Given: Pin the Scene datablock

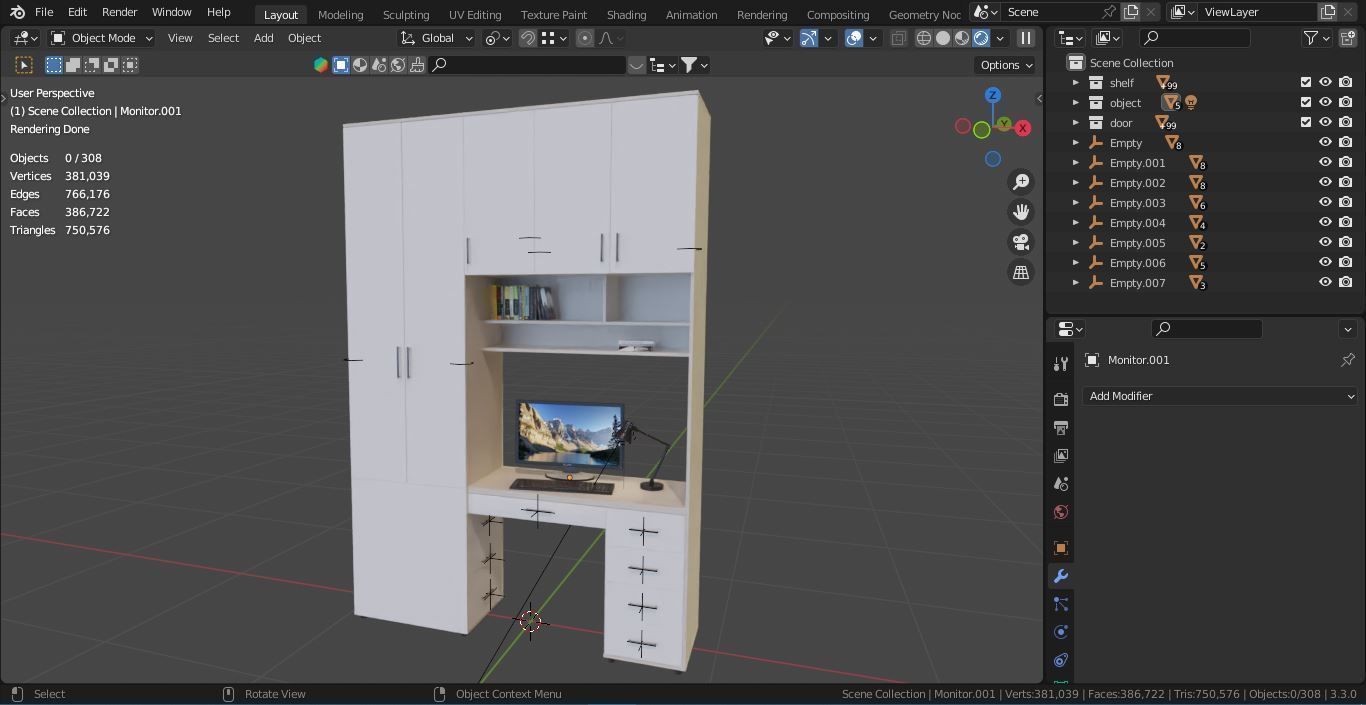Looking at the screenshot, I should tap(1108, 12).
